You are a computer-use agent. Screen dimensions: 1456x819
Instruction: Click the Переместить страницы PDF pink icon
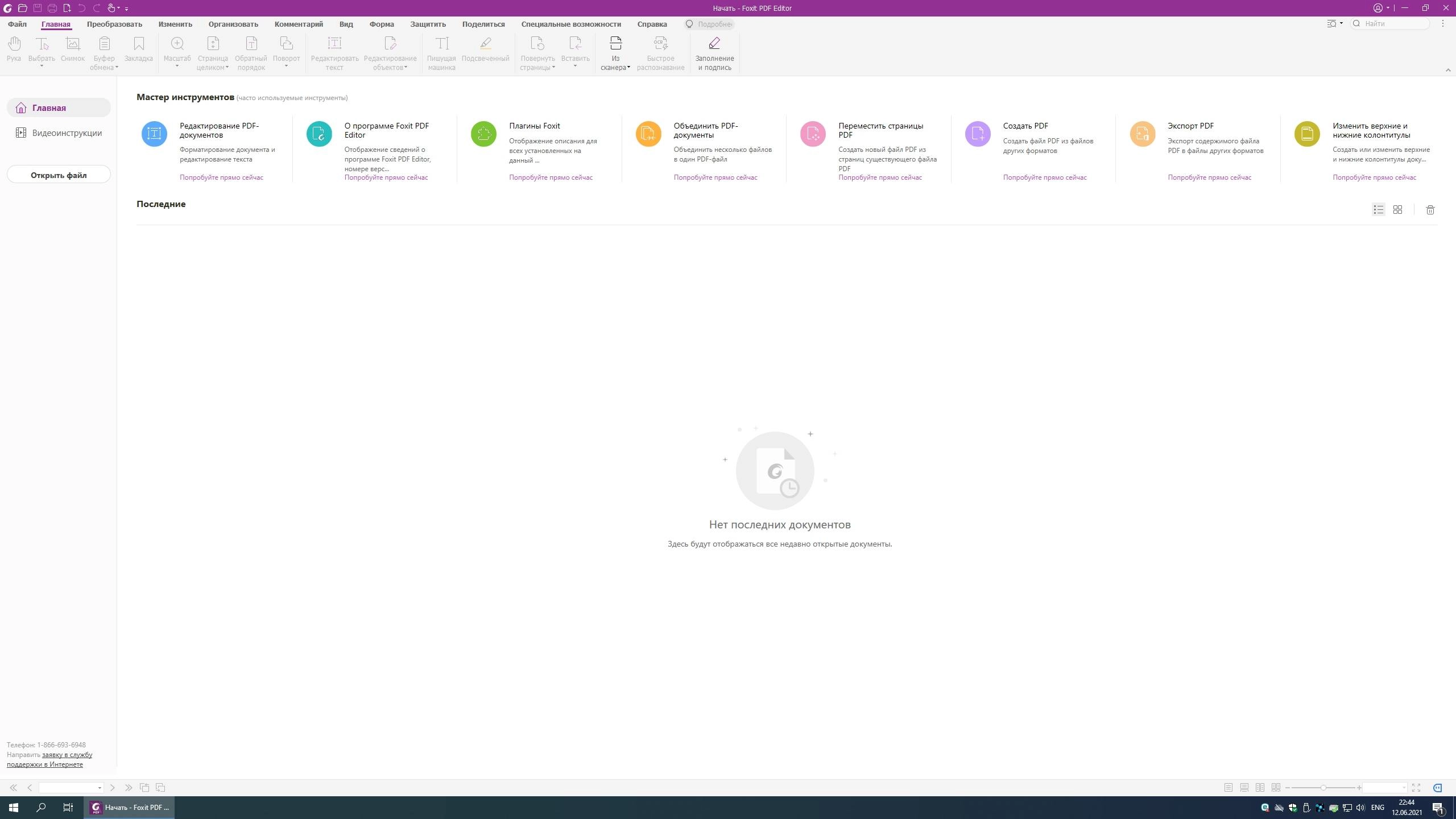813,134
